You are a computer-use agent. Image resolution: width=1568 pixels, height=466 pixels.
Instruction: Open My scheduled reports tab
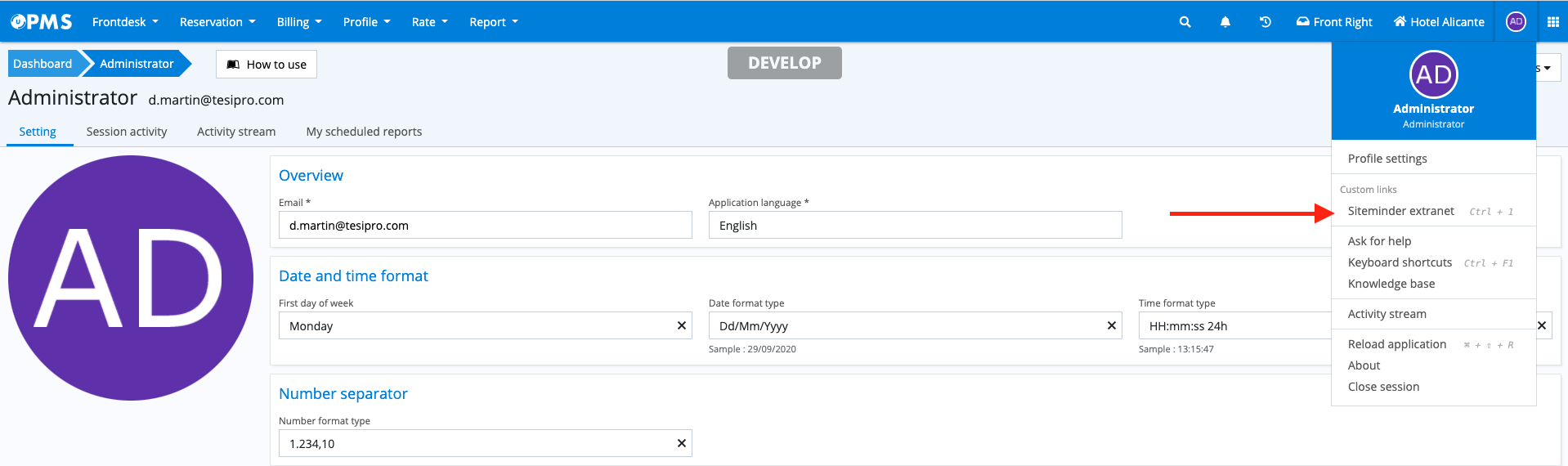coord(364,132)
